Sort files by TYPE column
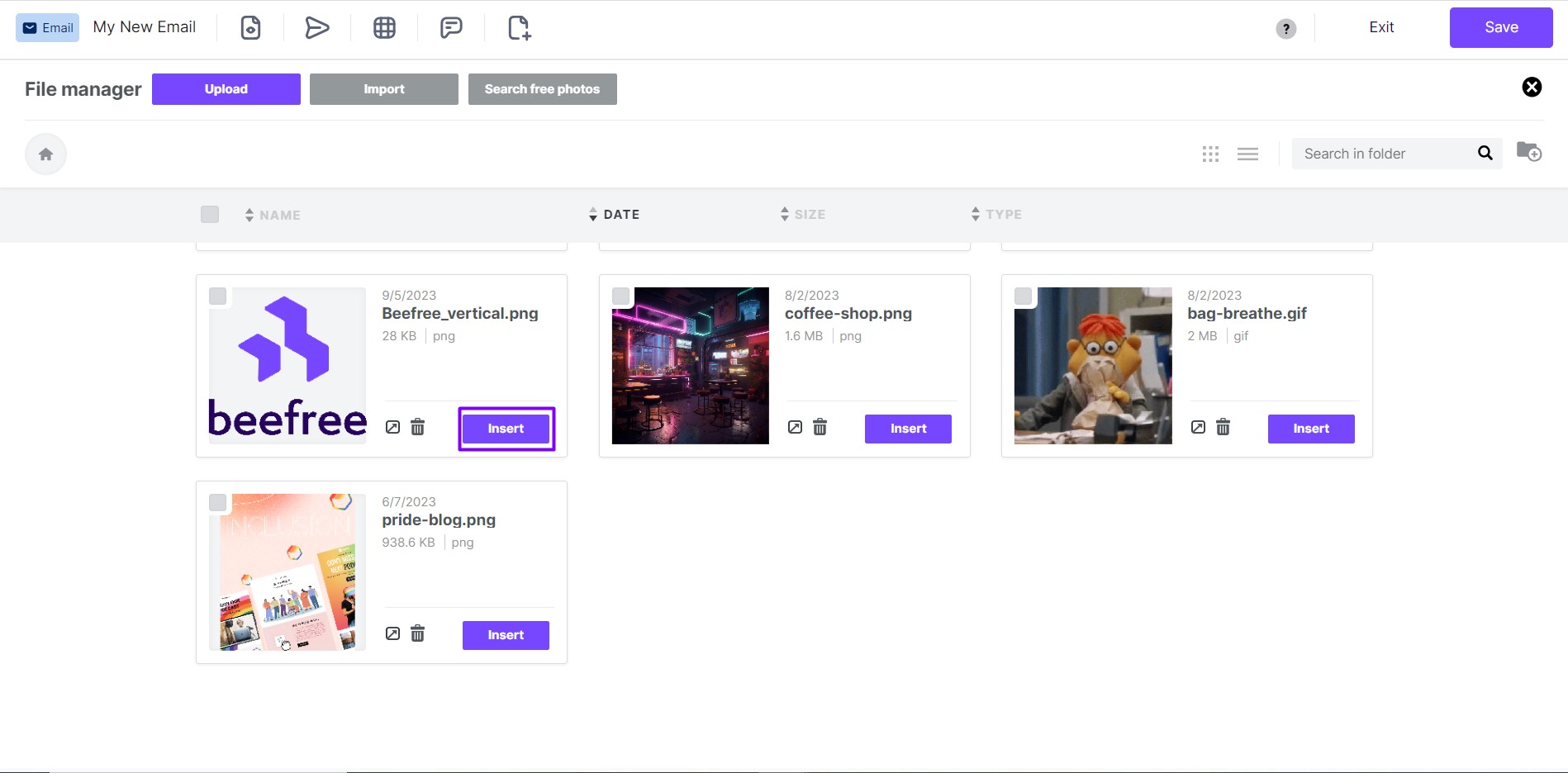Viewport: 1568px width, 773px height. [x=996, y=215]
